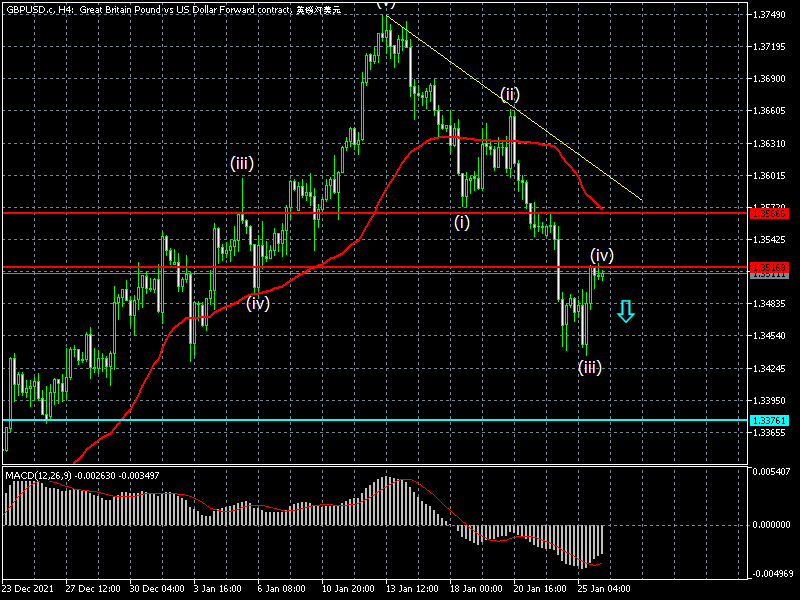Click the 1.36310 price axis value

[769, 144]
